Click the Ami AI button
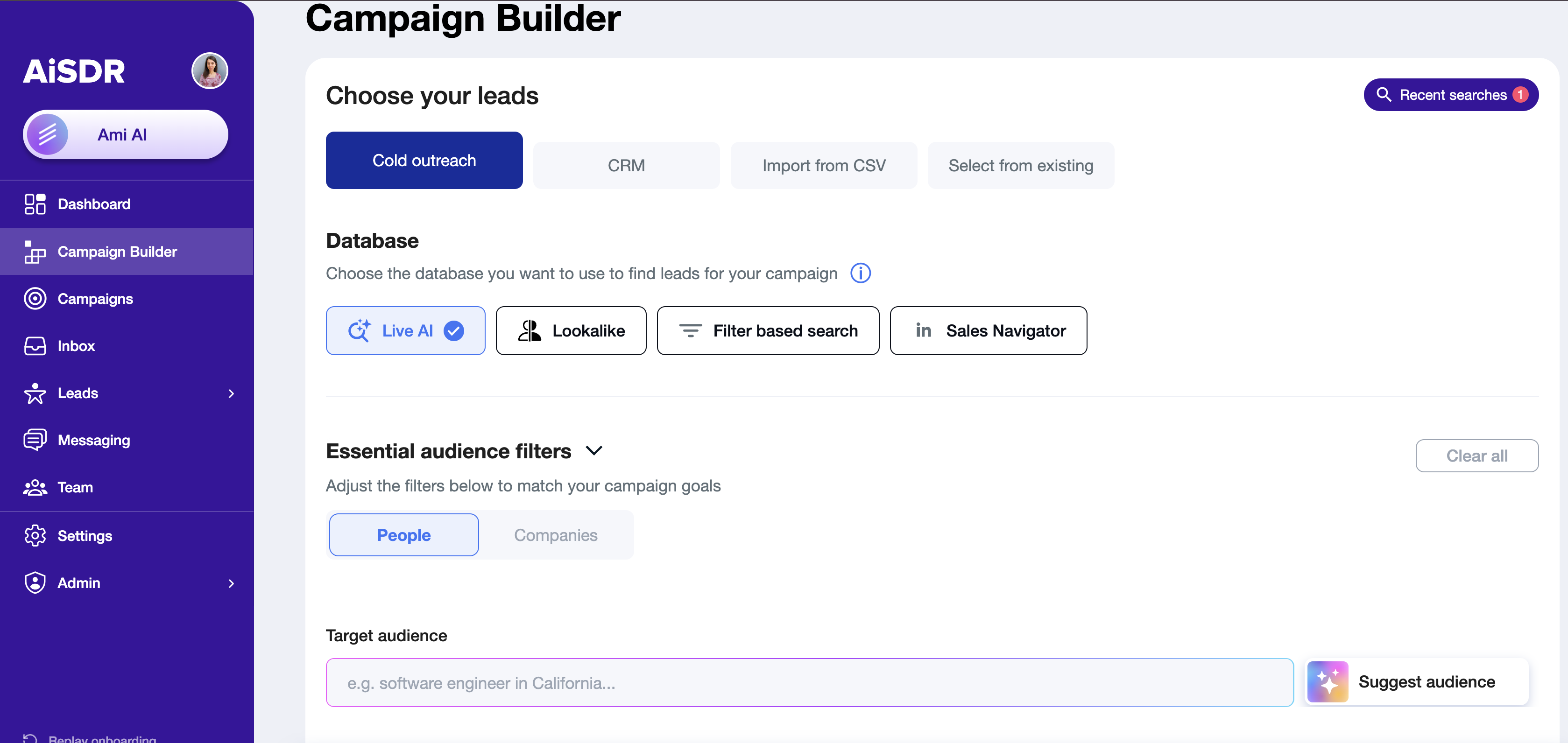Image resolution: width=1568 pixels, height=743 pixels. point(126,134)
